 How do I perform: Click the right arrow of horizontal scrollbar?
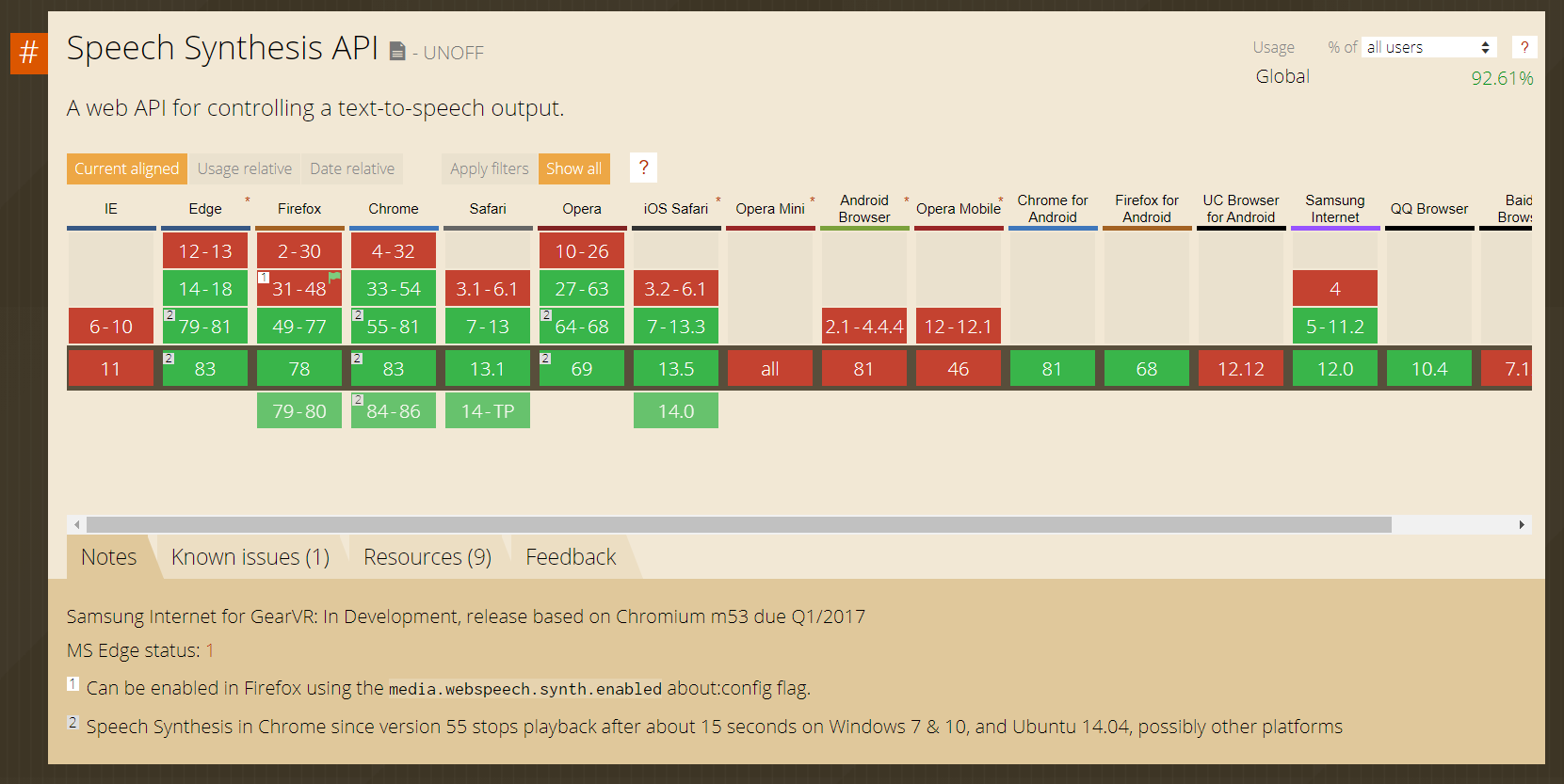[1522, 524]
